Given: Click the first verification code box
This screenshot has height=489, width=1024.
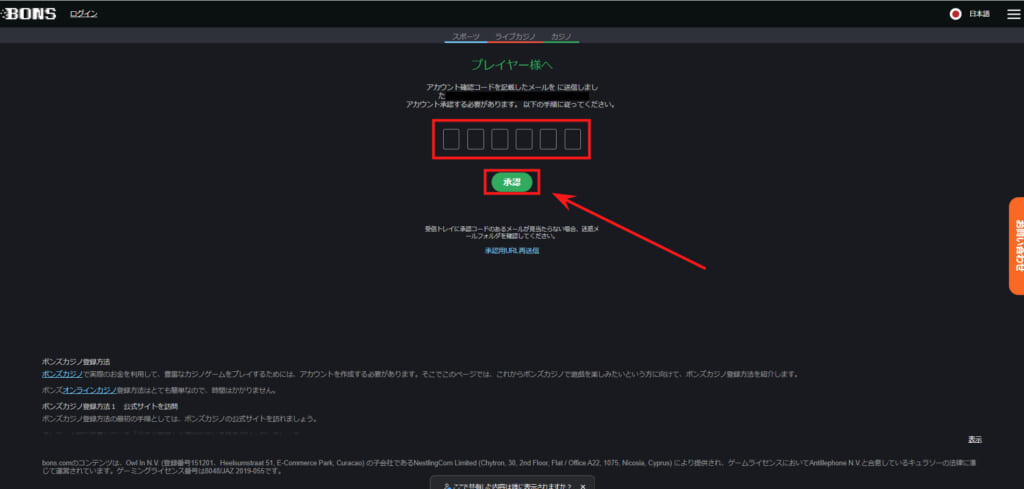Looking at the screenshot, I should [451, 139].
